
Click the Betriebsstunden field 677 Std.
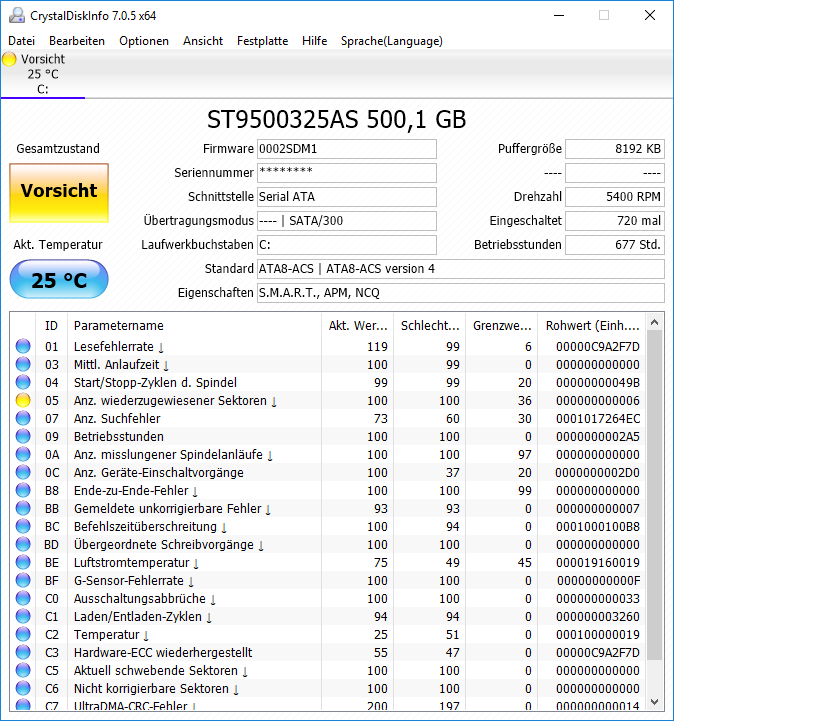coord(615,245)
